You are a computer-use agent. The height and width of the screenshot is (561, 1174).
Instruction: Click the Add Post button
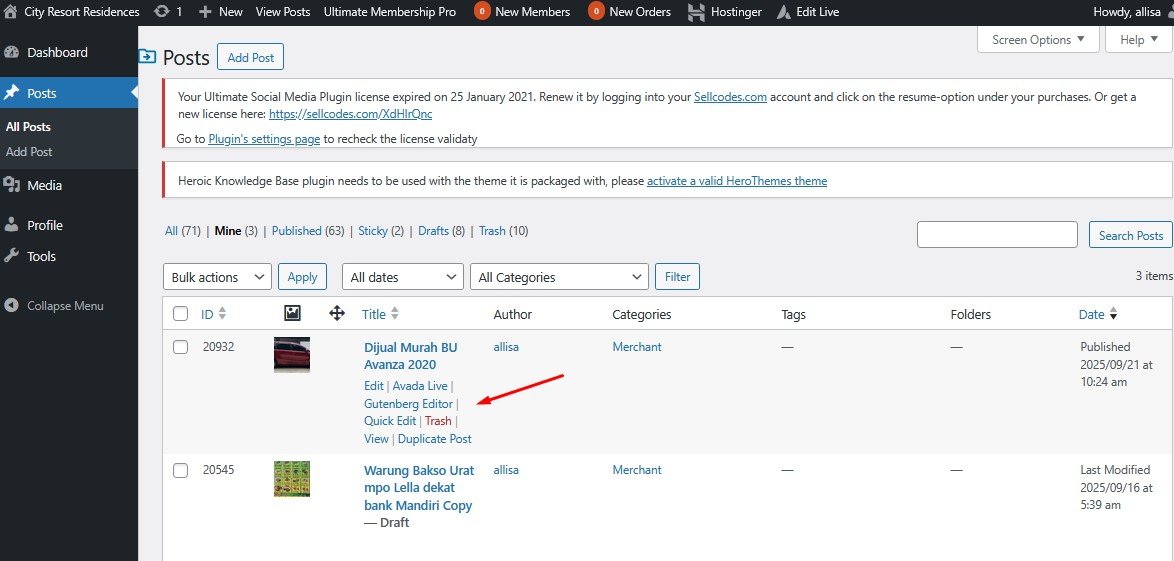point(251,57)
